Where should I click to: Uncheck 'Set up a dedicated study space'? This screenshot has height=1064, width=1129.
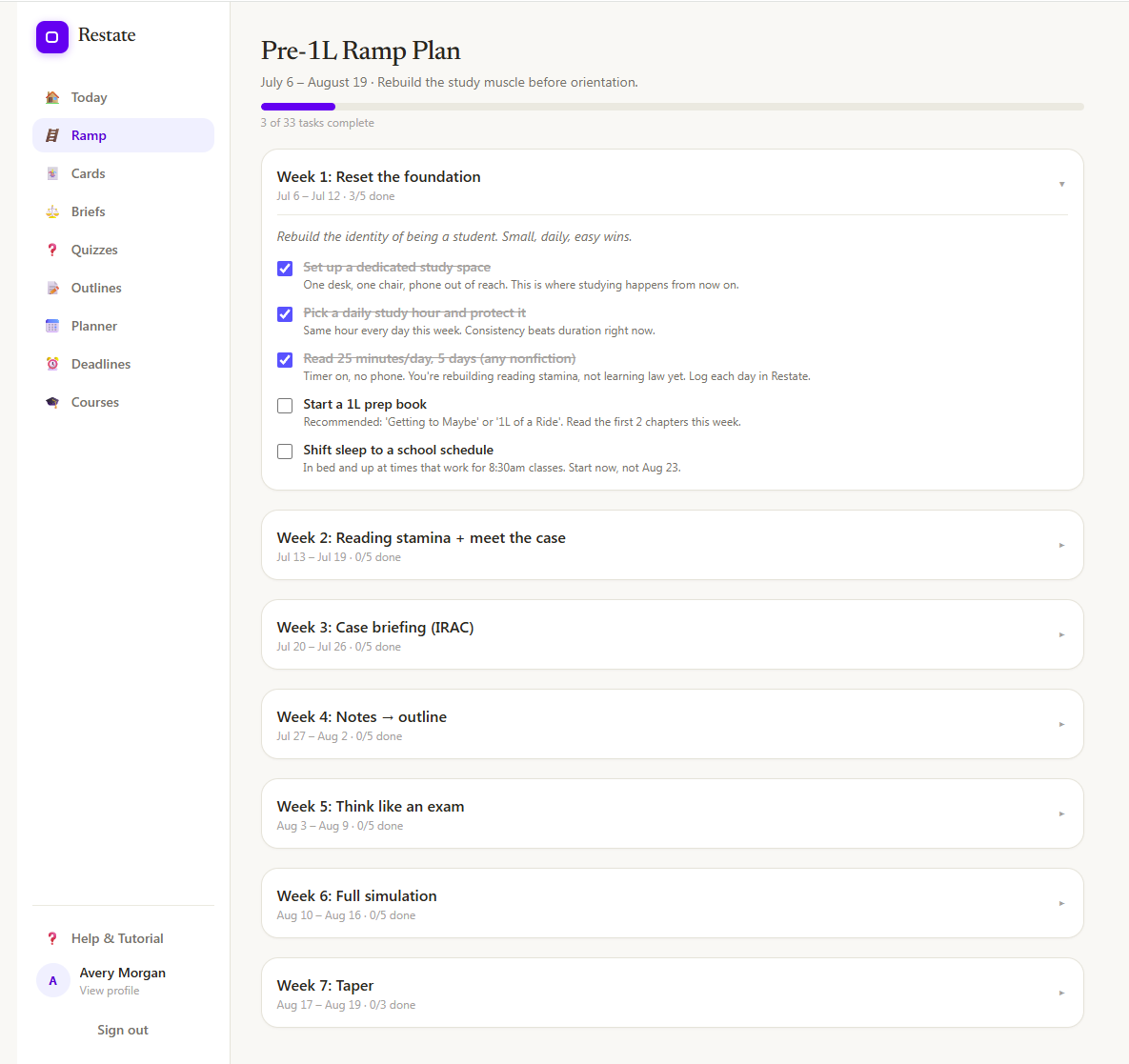(285, 269)
